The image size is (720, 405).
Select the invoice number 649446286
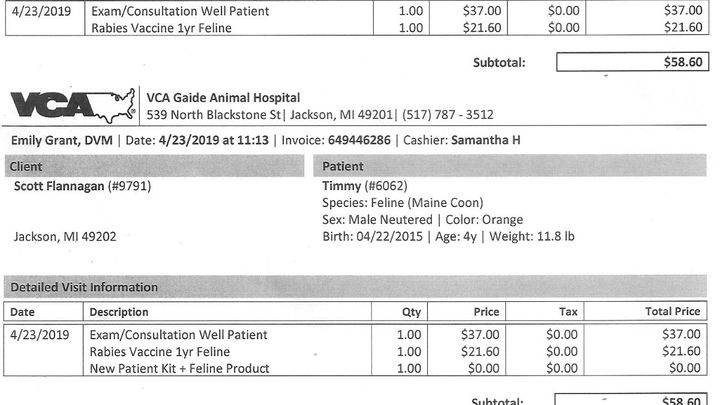click(359, 140)
